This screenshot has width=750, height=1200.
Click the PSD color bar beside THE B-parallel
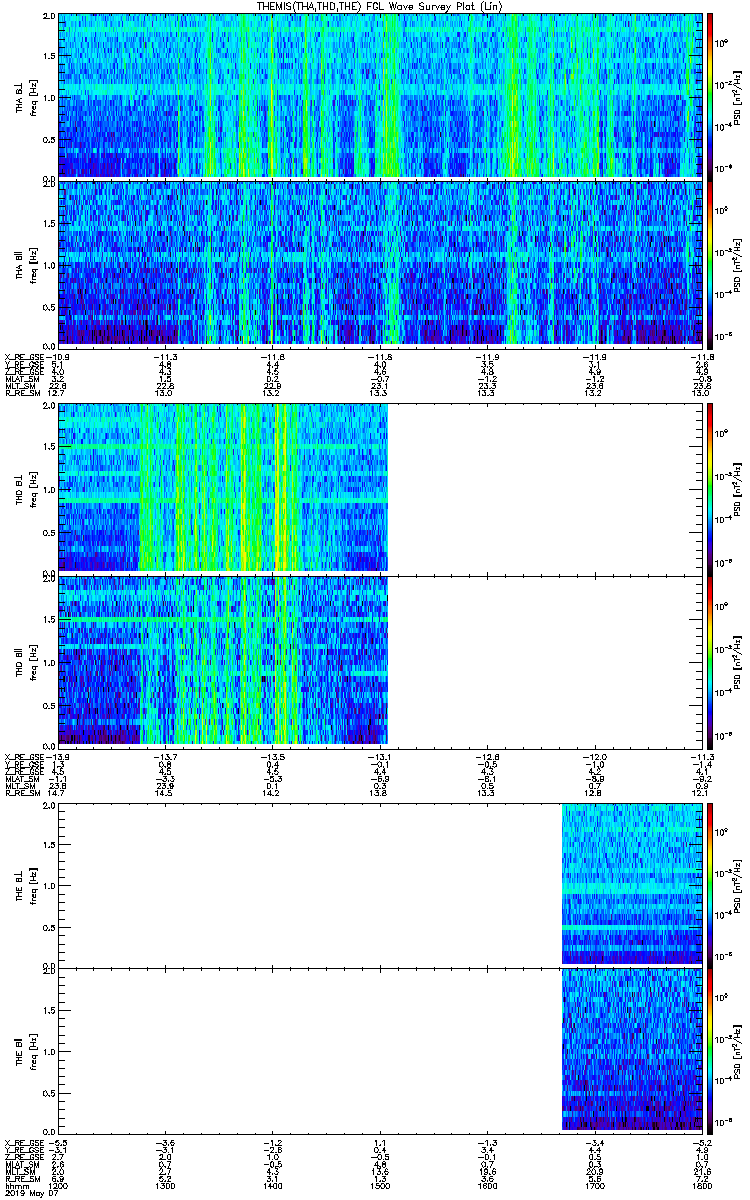710,1050
